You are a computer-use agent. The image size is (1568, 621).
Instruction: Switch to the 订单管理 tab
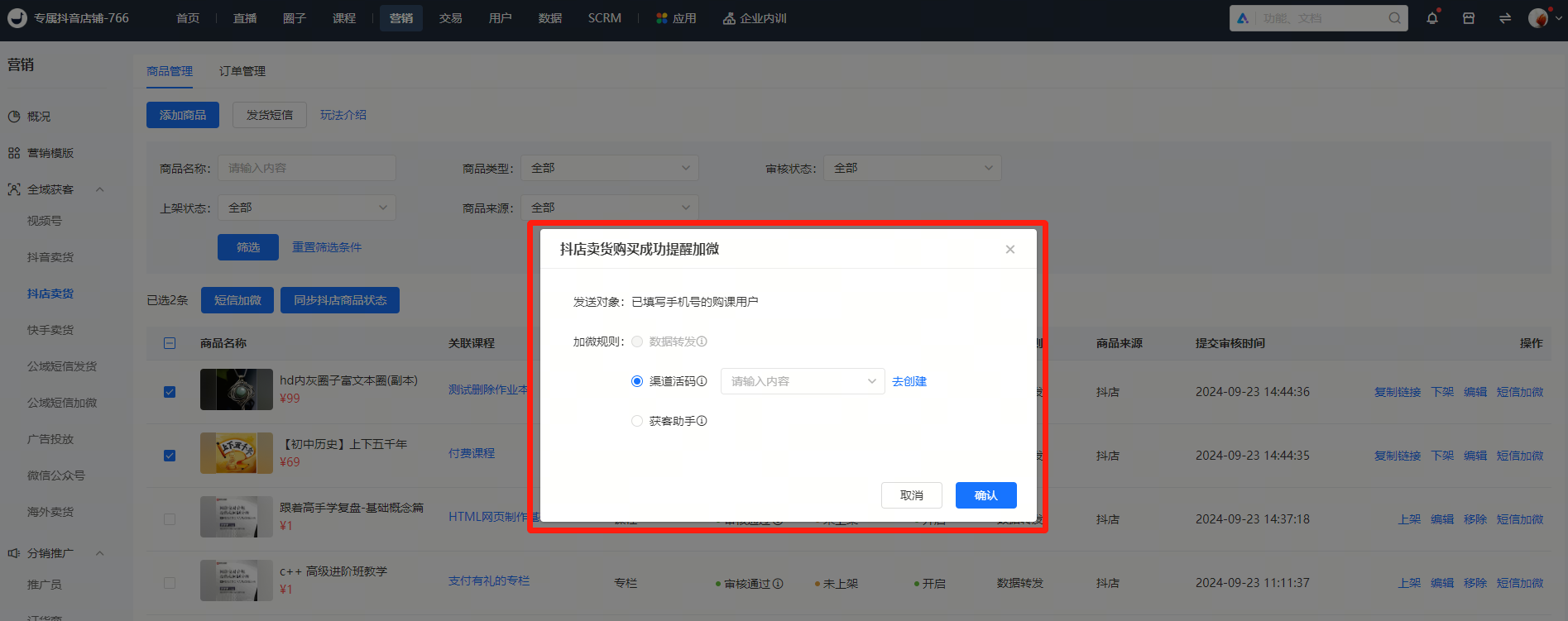tap(242, 71)
